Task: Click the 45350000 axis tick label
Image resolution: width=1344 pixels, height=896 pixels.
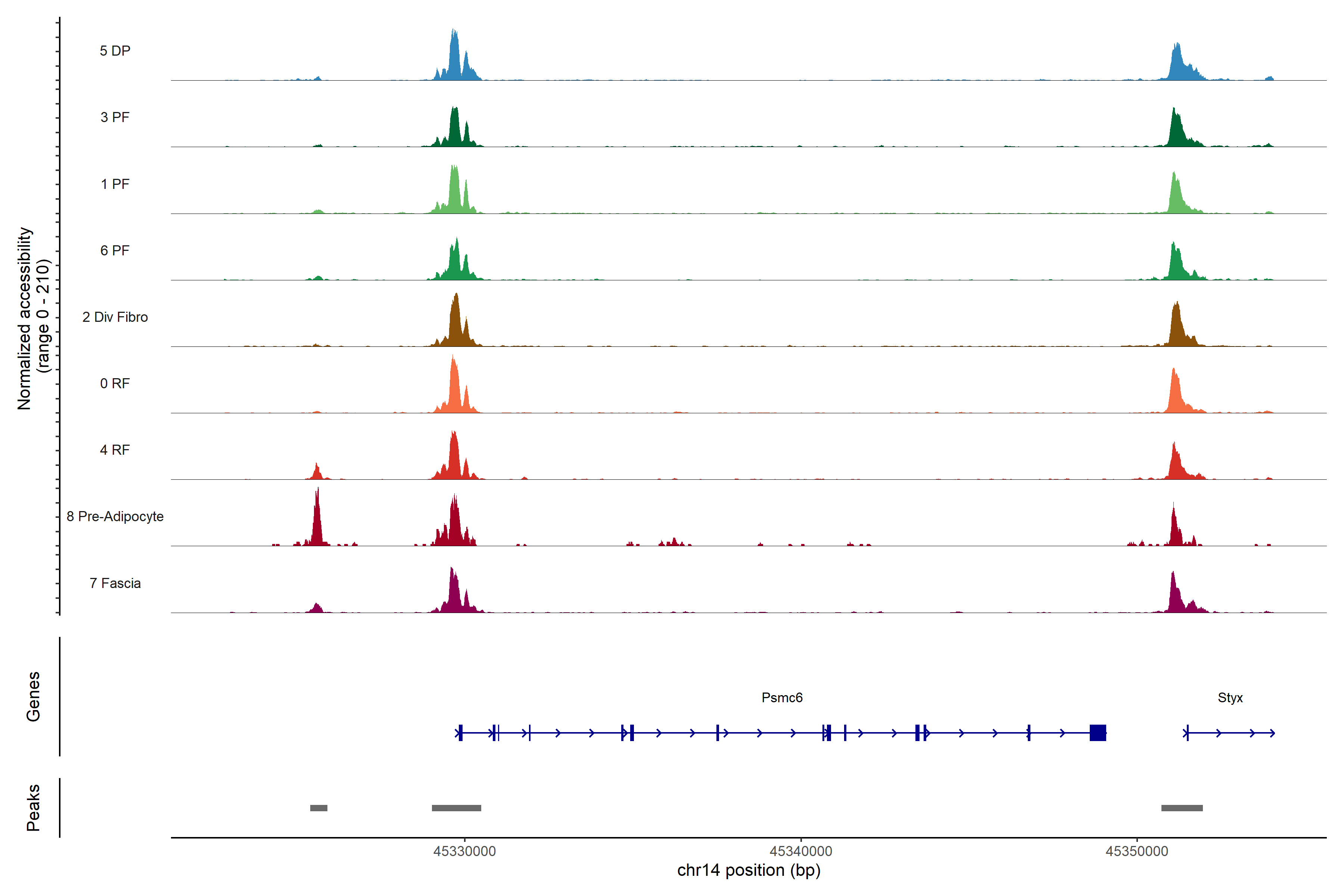Action: coord(1136,851)
